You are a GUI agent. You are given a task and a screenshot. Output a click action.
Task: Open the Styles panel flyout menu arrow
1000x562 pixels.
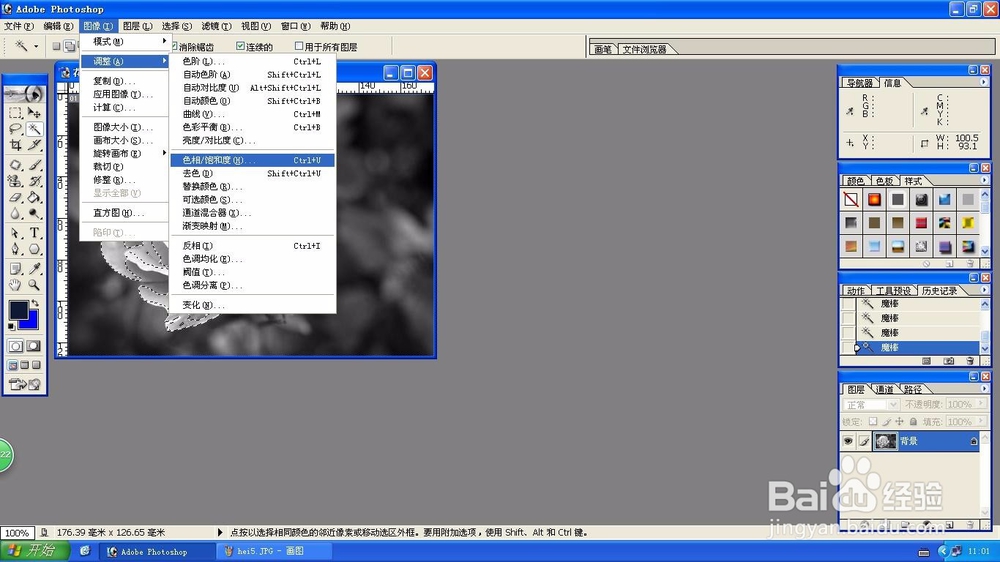coord(983,181)
